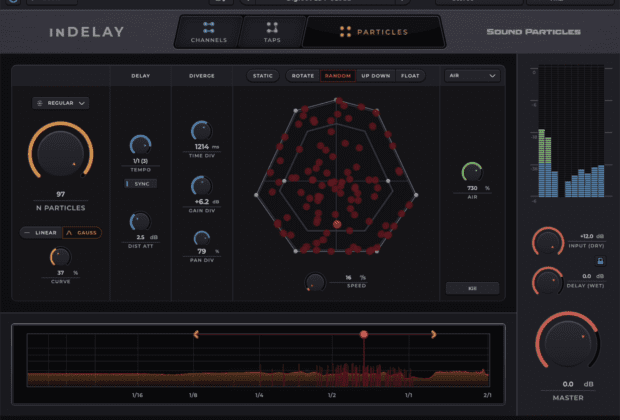This screenshot has height=420, width=620.
Task: Click the green Air knob
Action: click(472, 172)
